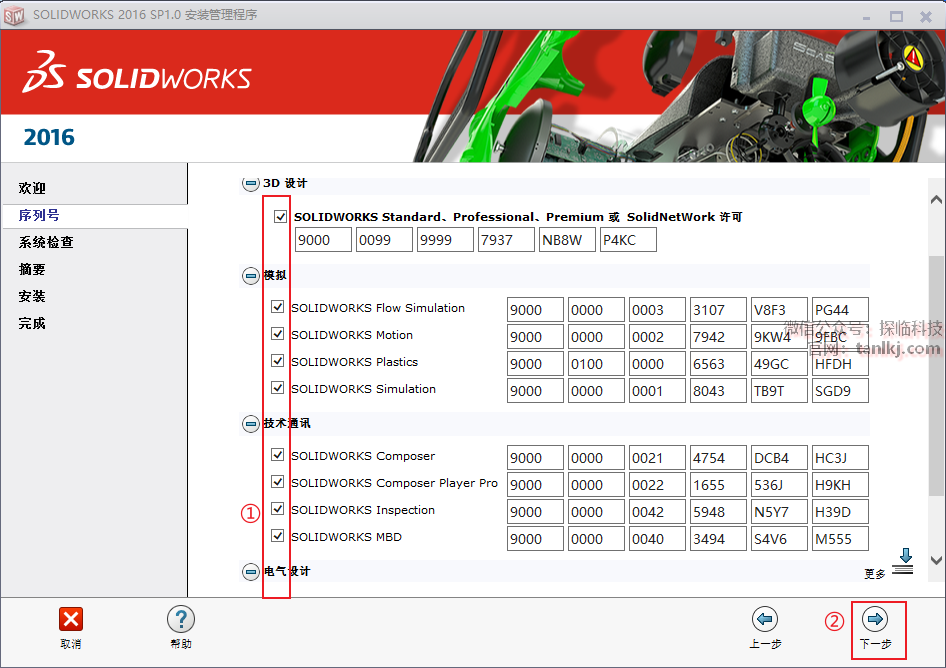
Task: Disable the SOLIDWORKS MBD checkbox
Action: click(278, 536)
